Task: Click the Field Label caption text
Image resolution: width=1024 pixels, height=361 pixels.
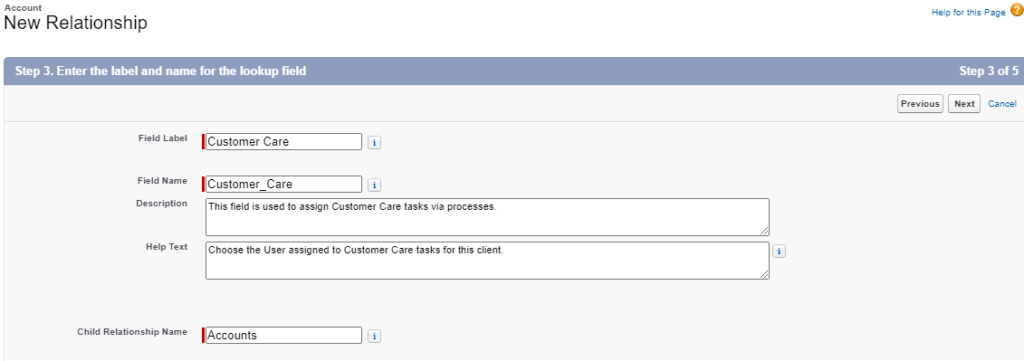Action: pos(163,138)
